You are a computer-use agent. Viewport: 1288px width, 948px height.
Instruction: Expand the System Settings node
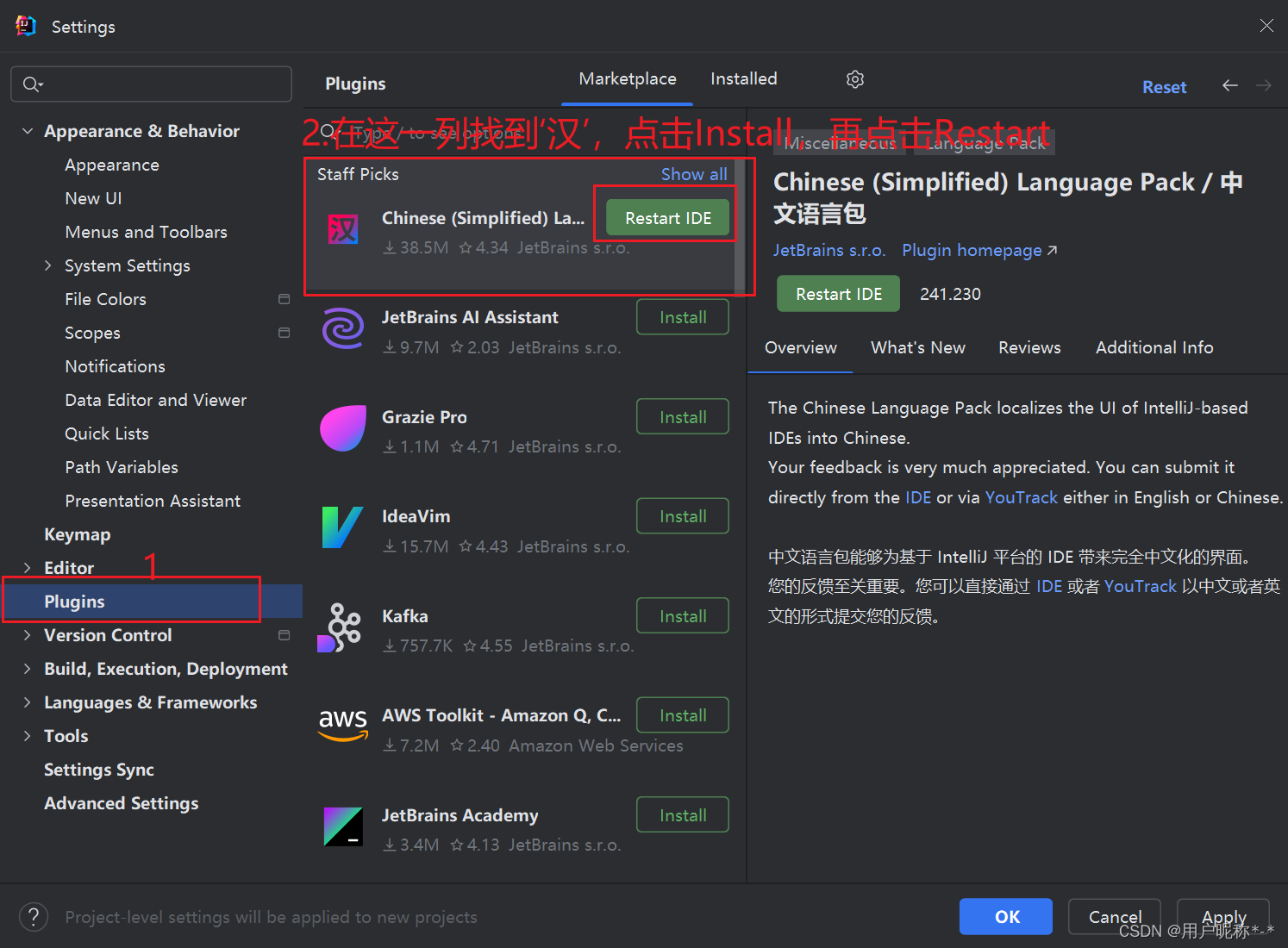pos(48,265)
